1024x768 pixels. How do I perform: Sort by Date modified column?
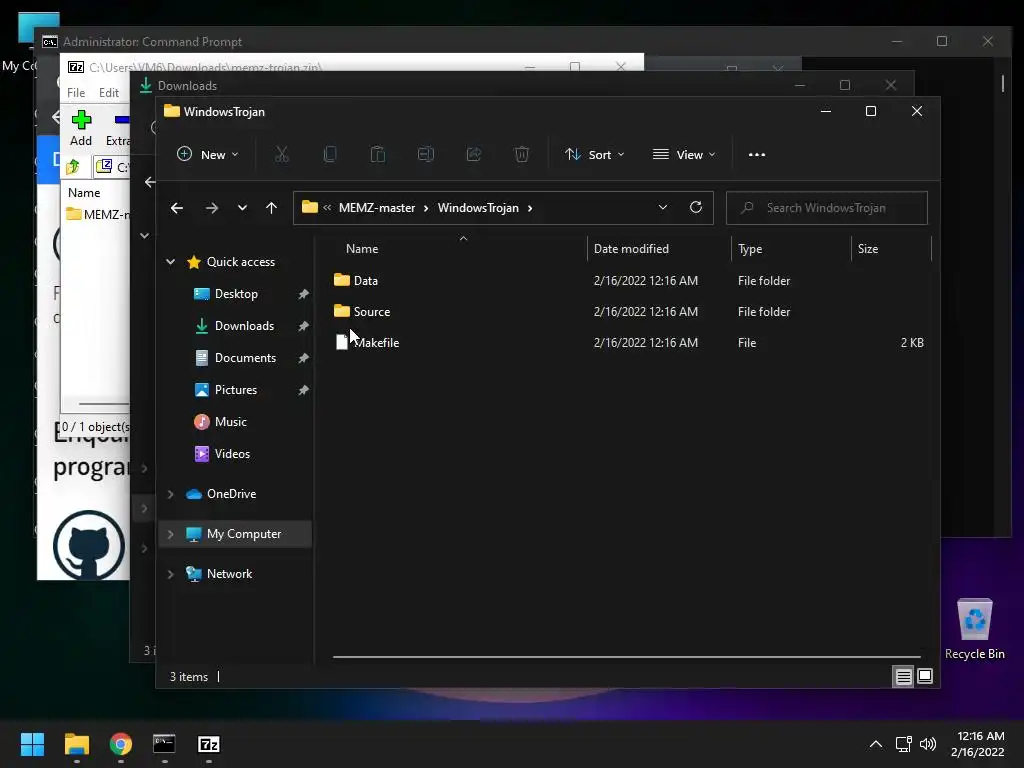click(x=631, y=249)
